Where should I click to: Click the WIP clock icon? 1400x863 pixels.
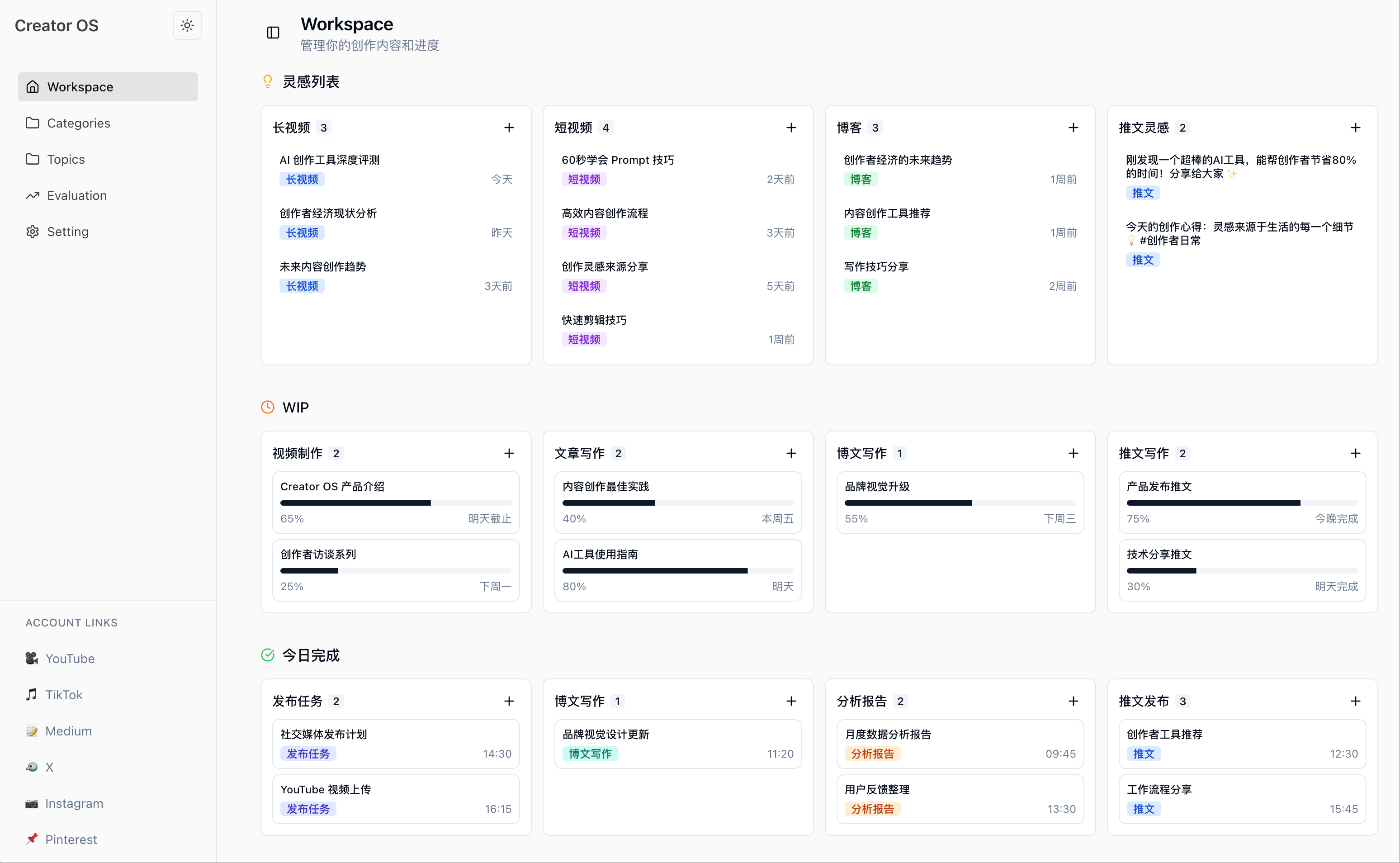268,407
